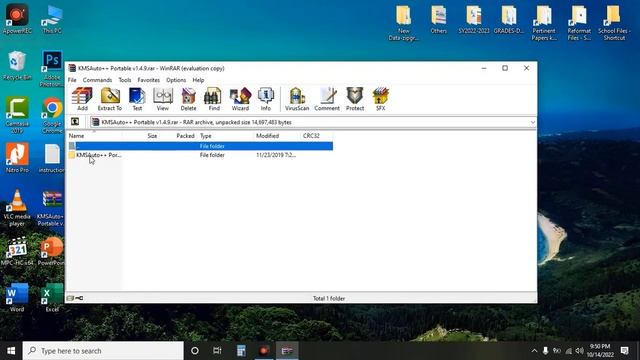The image size is (640, 360).
Task: Select School Files - Shortcut folder
Action: click(614, 22)
